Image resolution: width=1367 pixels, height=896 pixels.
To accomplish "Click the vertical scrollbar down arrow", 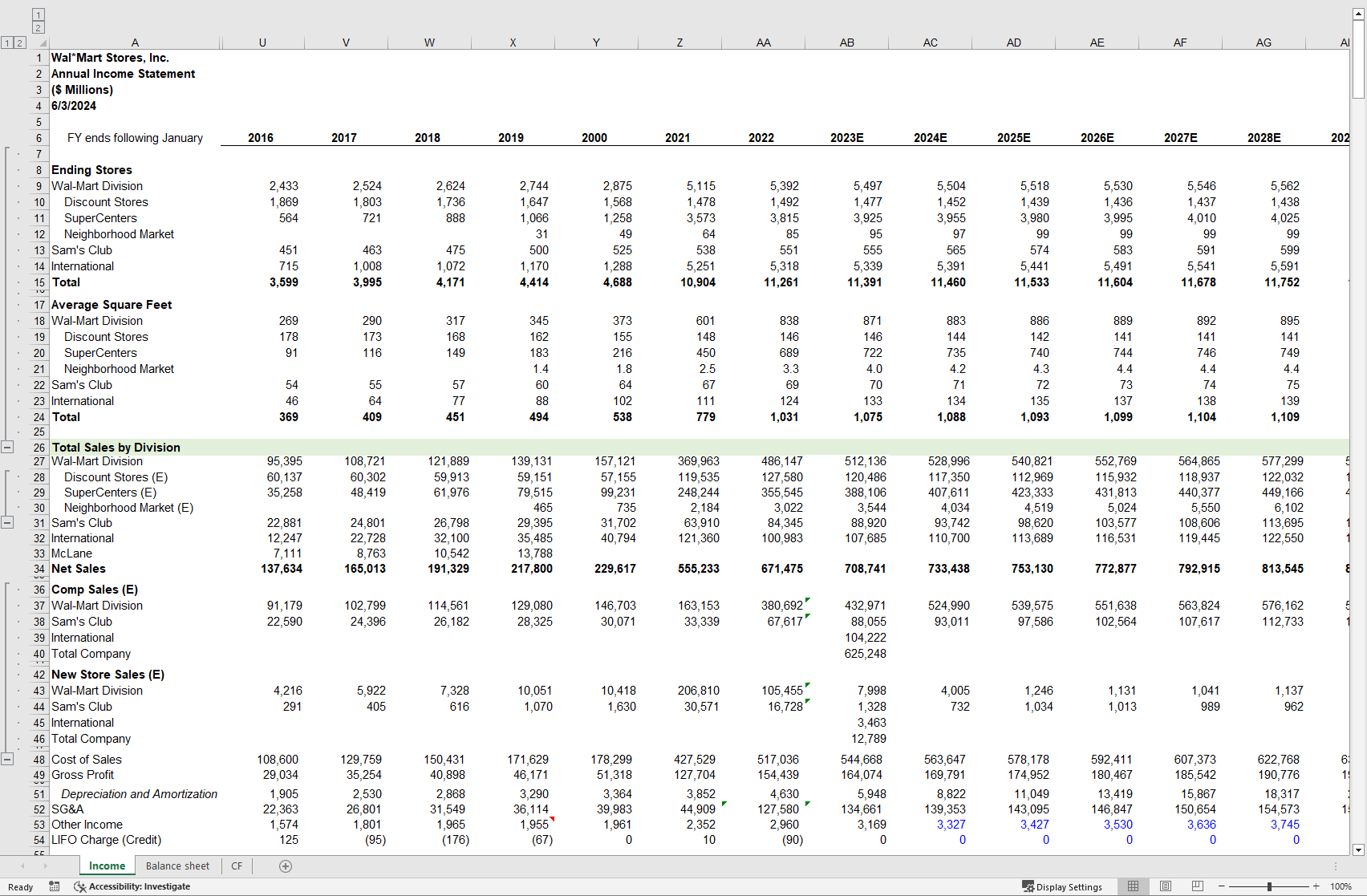I will pyautogui.click(x=1358, y=849).
